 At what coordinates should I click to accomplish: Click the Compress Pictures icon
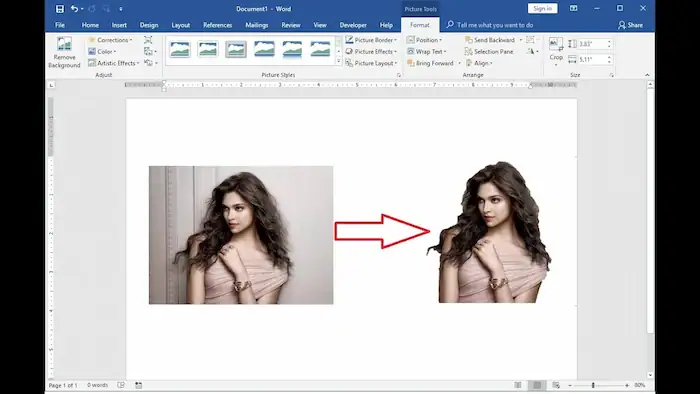pos(148,40)
